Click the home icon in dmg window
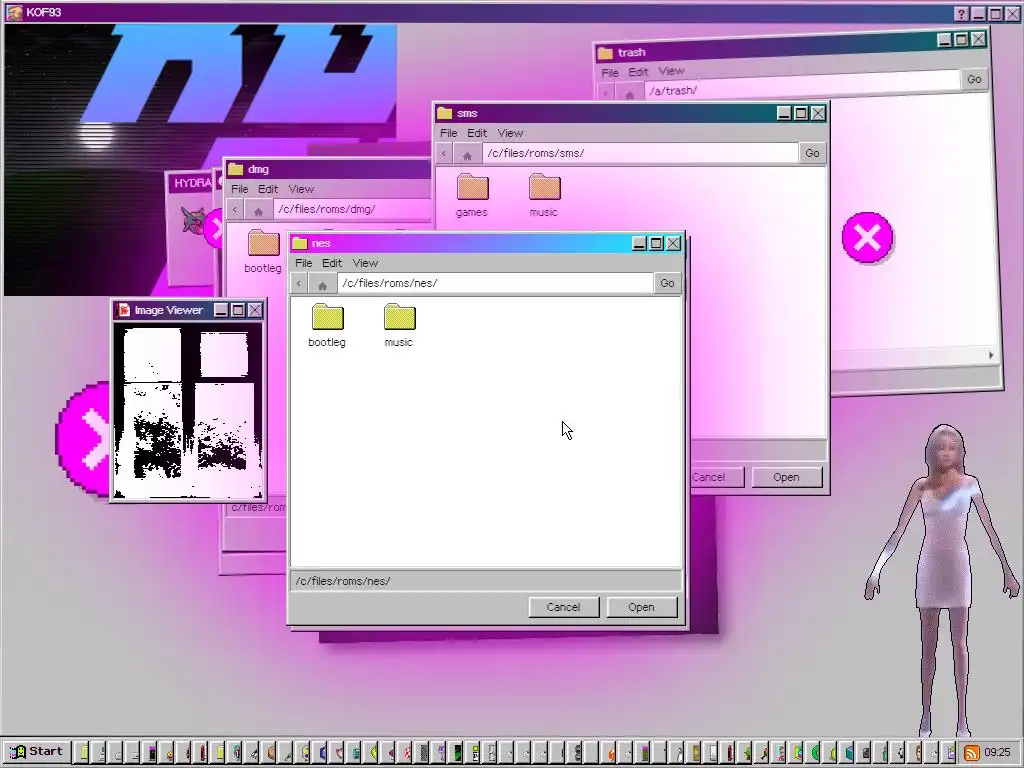The image size is (1024, 768). (x=258, y=210)
